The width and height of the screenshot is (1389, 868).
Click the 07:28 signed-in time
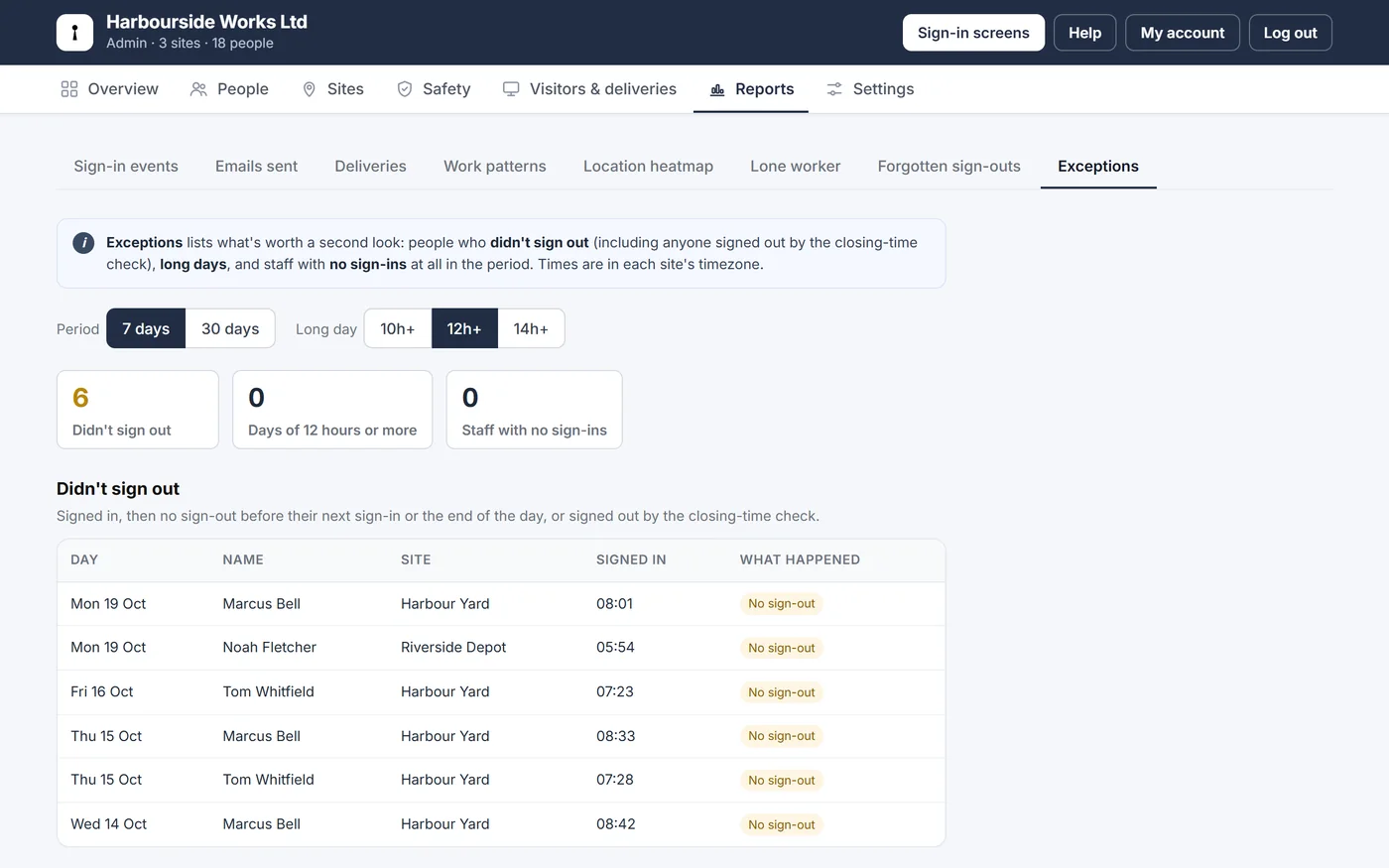click(x=615, y=780)
